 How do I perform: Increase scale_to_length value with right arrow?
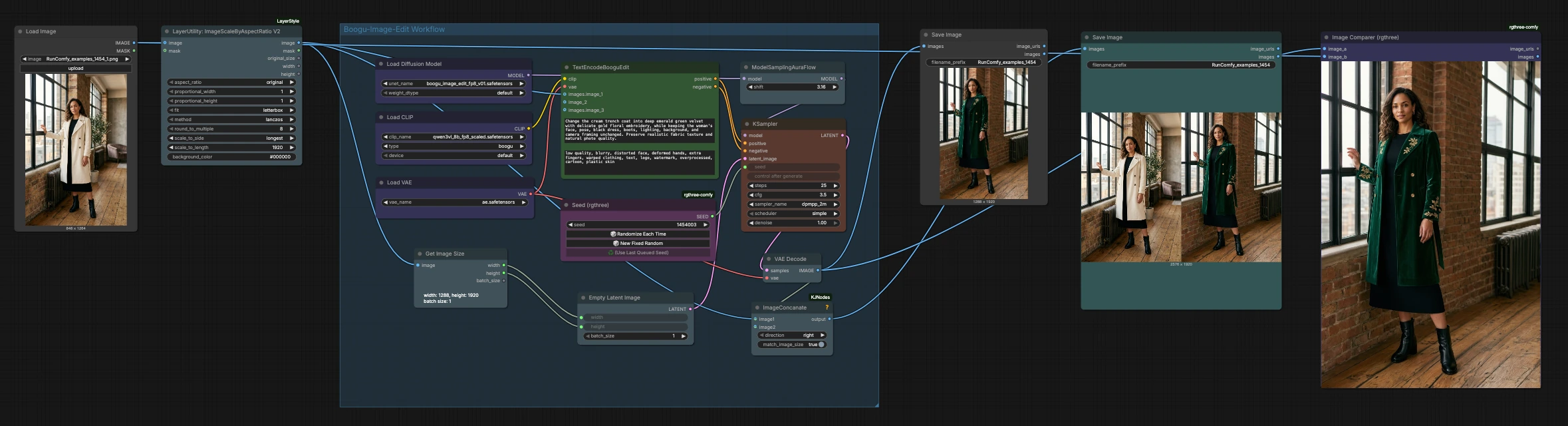click(291, 148)
